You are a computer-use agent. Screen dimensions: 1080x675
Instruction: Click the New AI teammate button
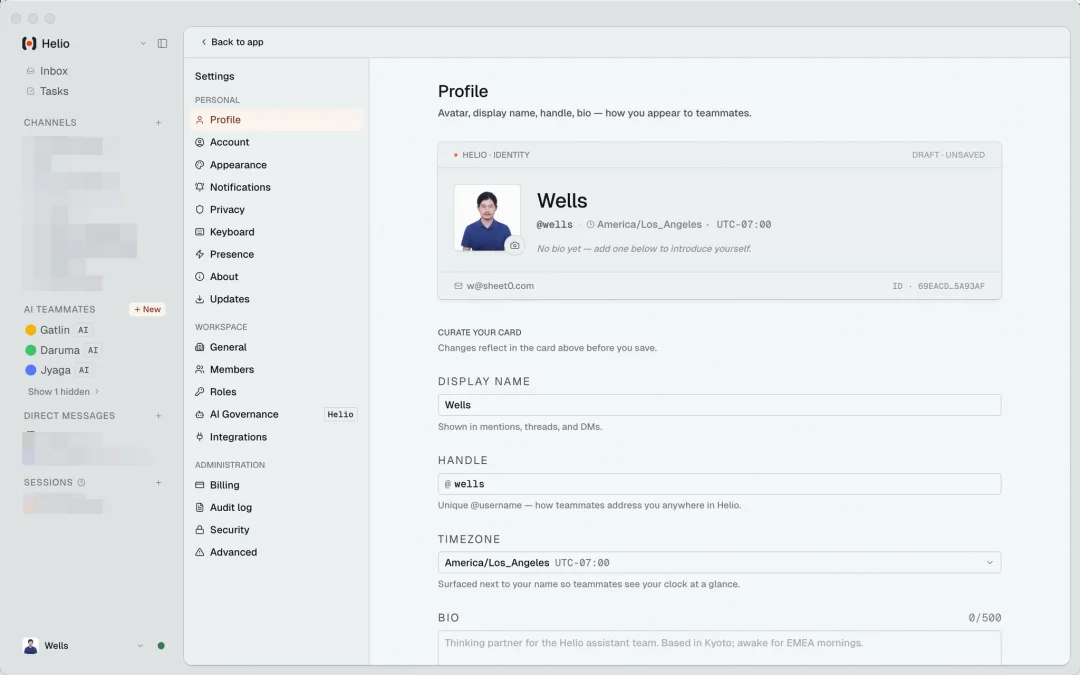click(147, 310)
